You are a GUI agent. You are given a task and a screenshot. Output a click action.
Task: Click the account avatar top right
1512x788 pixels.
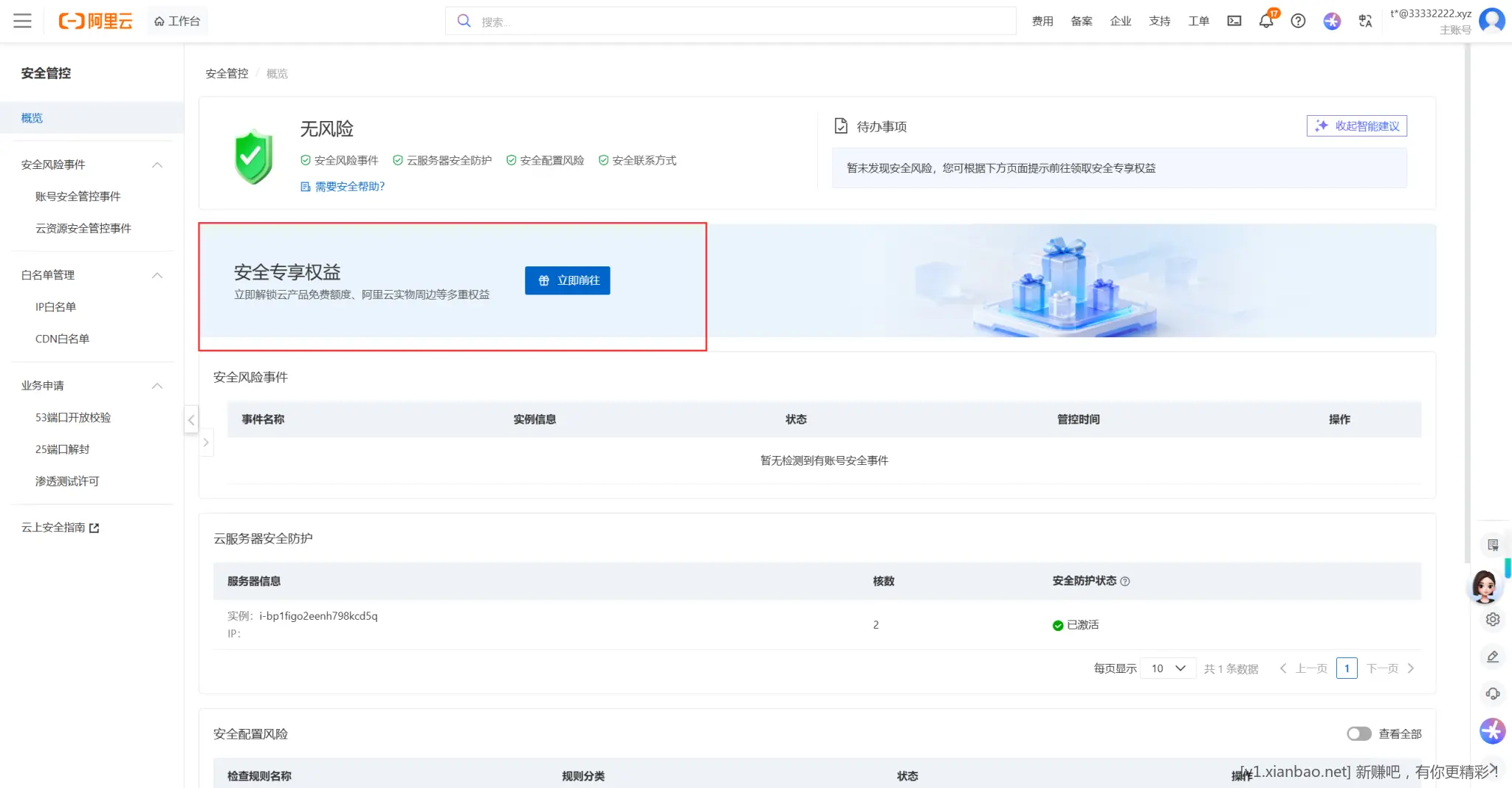tap(1492, 20)
